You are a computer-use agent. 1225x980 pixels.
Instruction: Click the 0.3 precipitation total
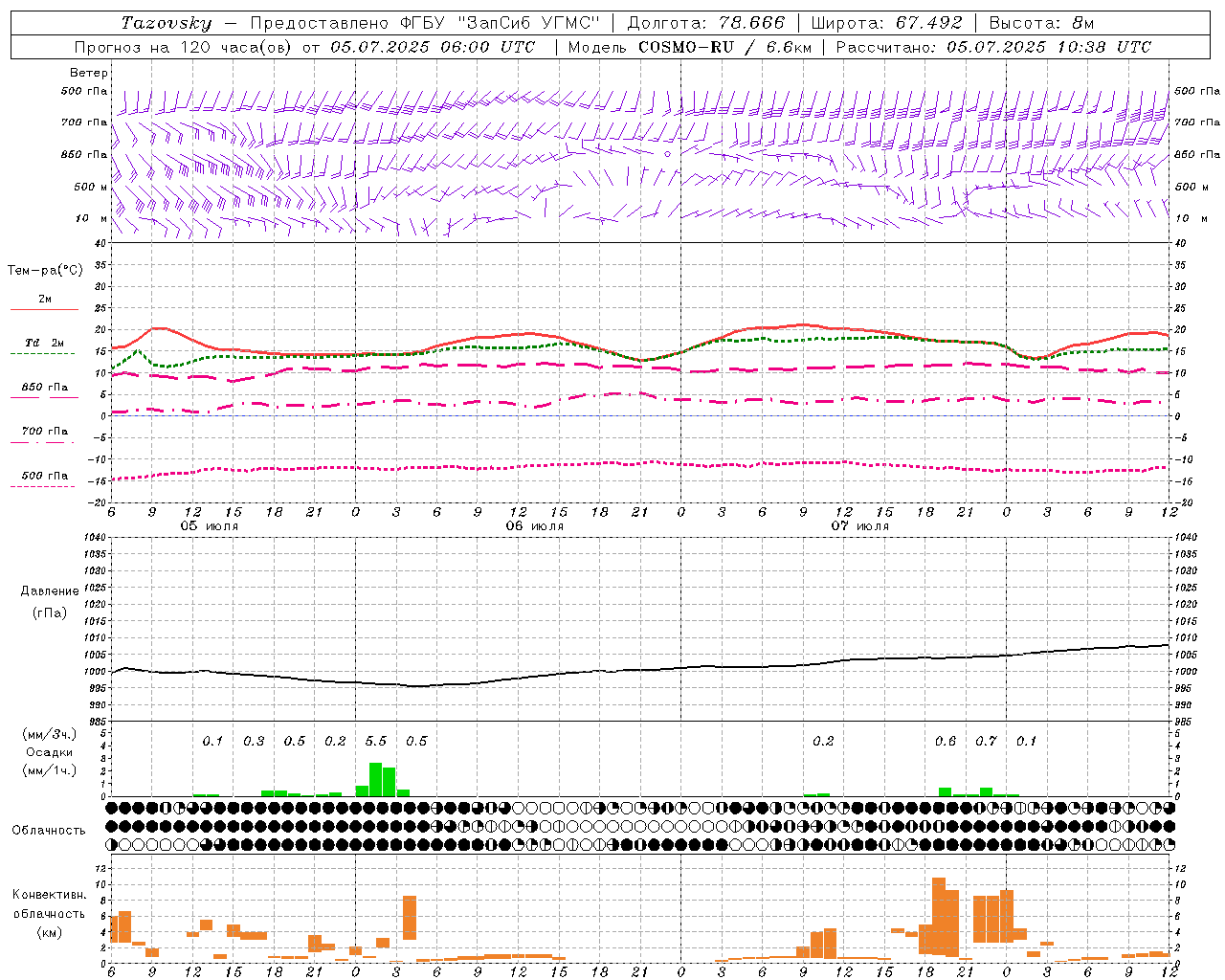tap(254, 741)
